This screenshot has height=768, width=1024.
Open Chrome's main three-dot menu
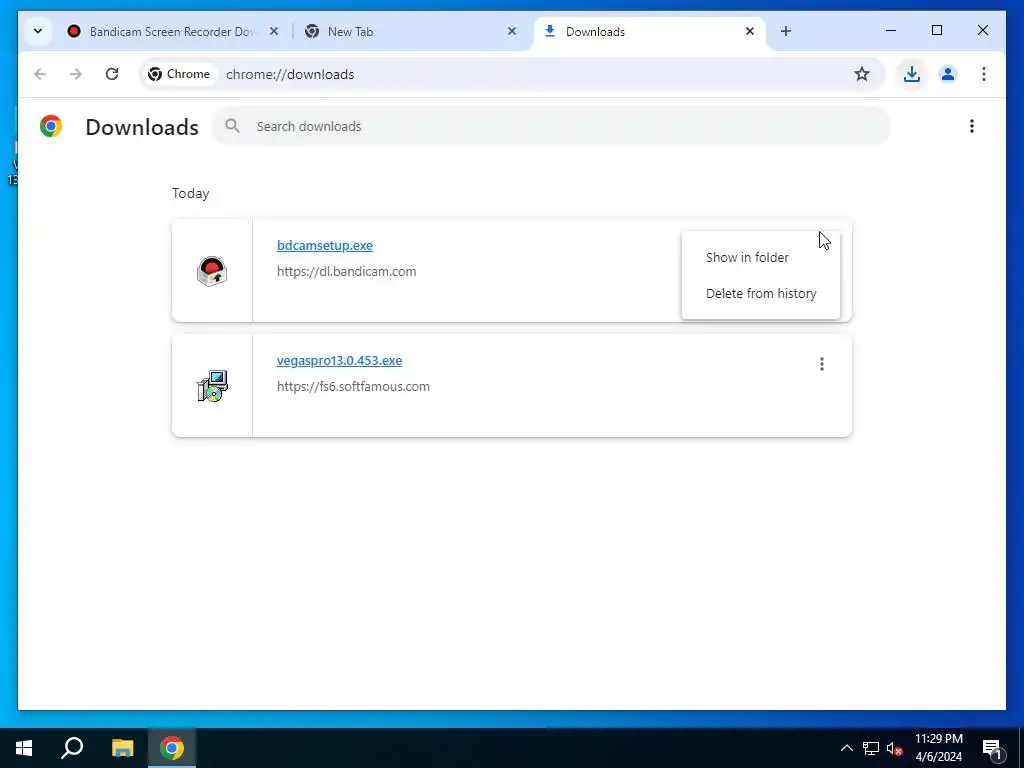[984, 74]
